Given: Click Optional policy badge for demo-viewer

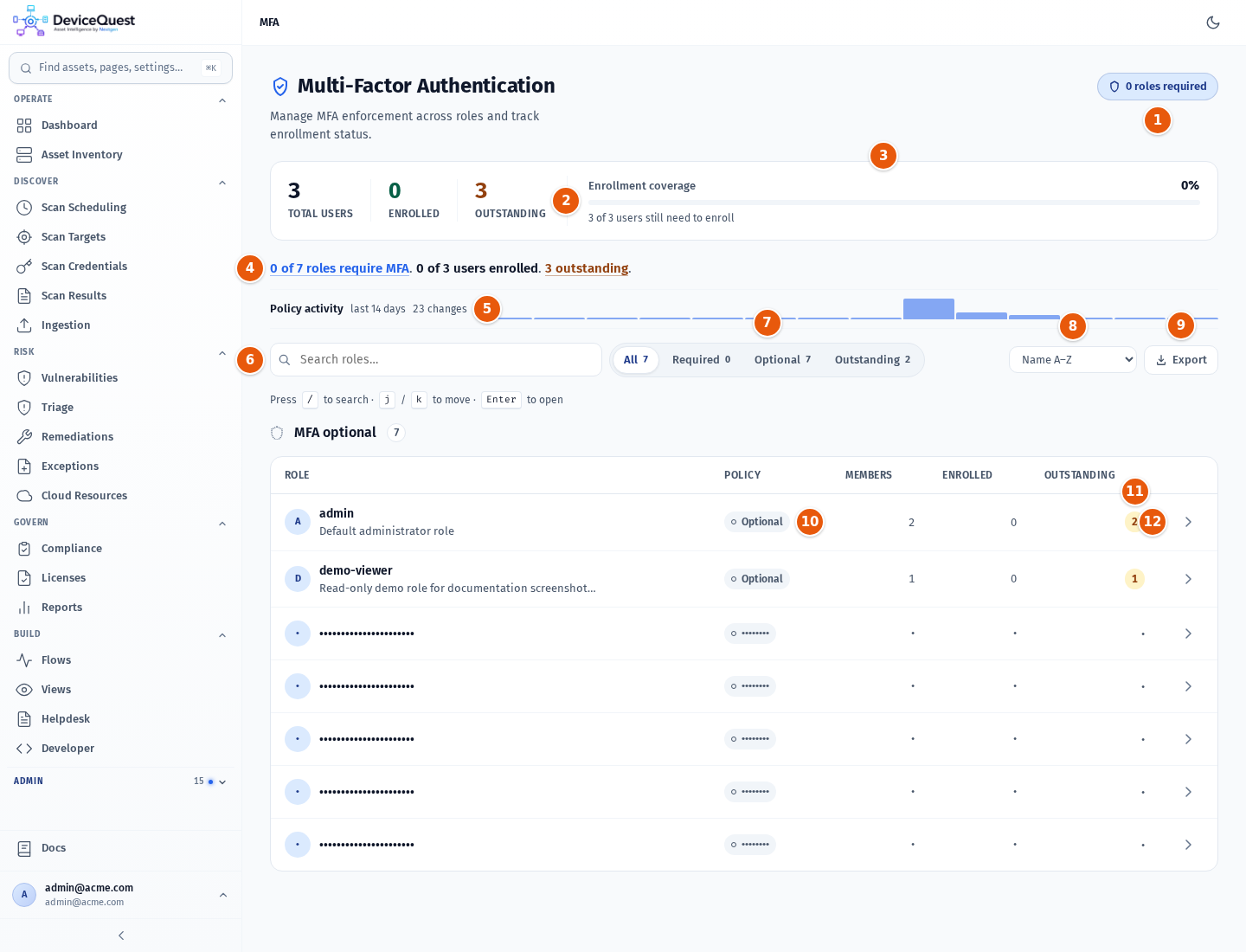Looking at the screenshot, I should [757, 579].
